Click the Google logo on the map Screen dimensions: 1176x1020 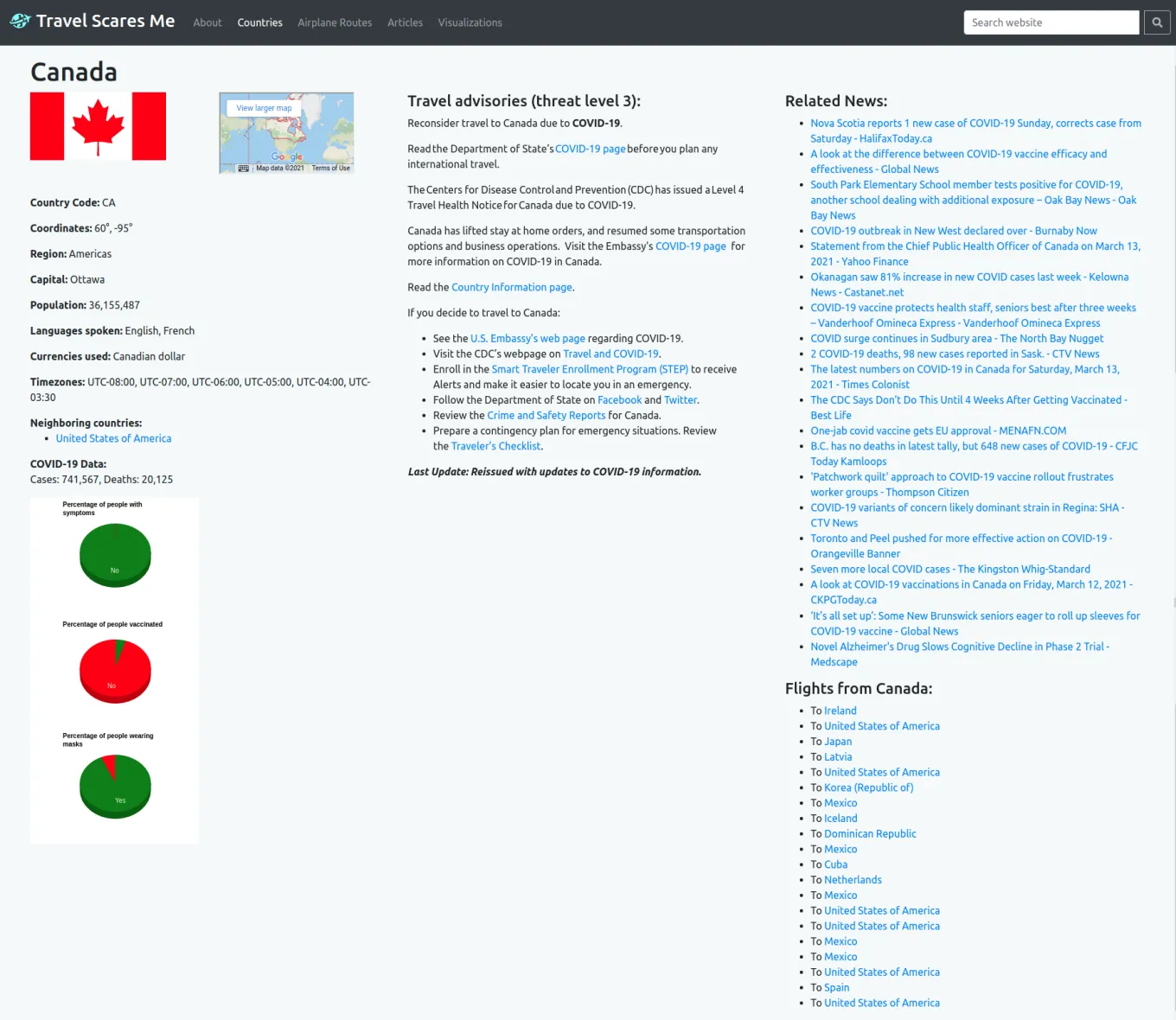pyautogui.click(x=285, y=156)
